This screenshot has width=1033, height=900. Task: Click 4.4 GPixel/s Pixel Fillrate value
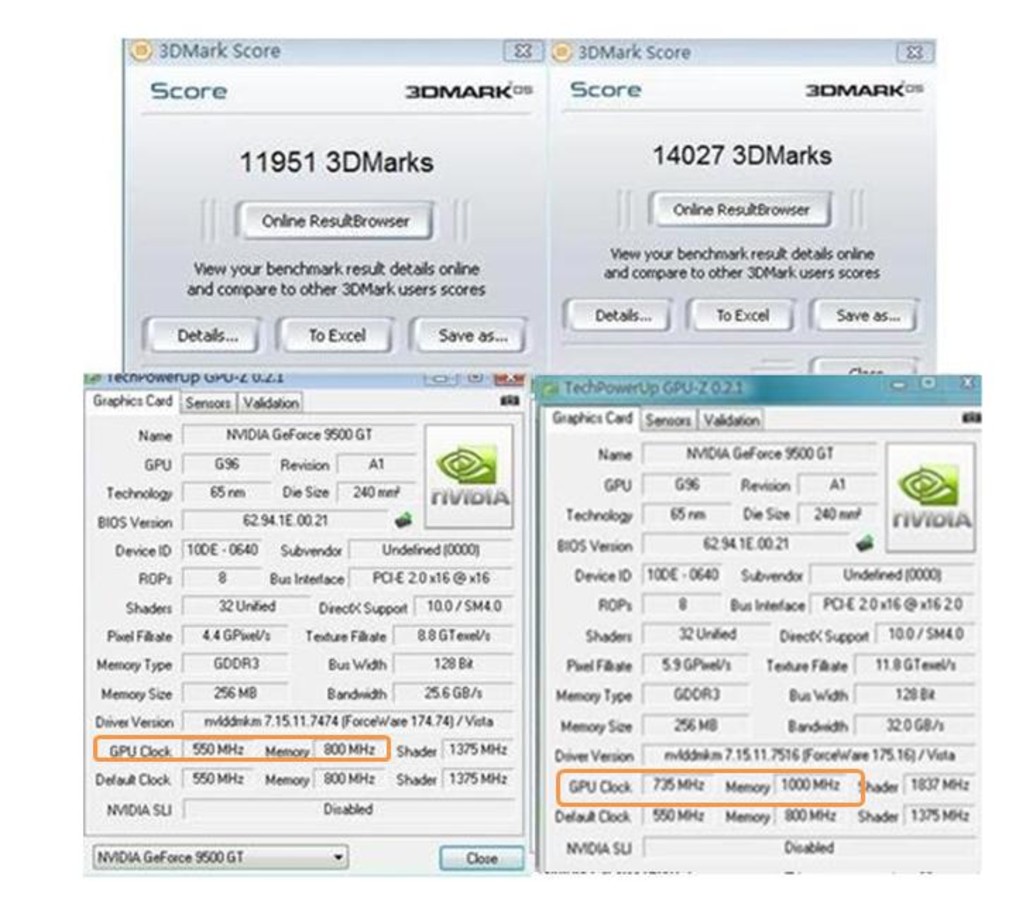235,636
